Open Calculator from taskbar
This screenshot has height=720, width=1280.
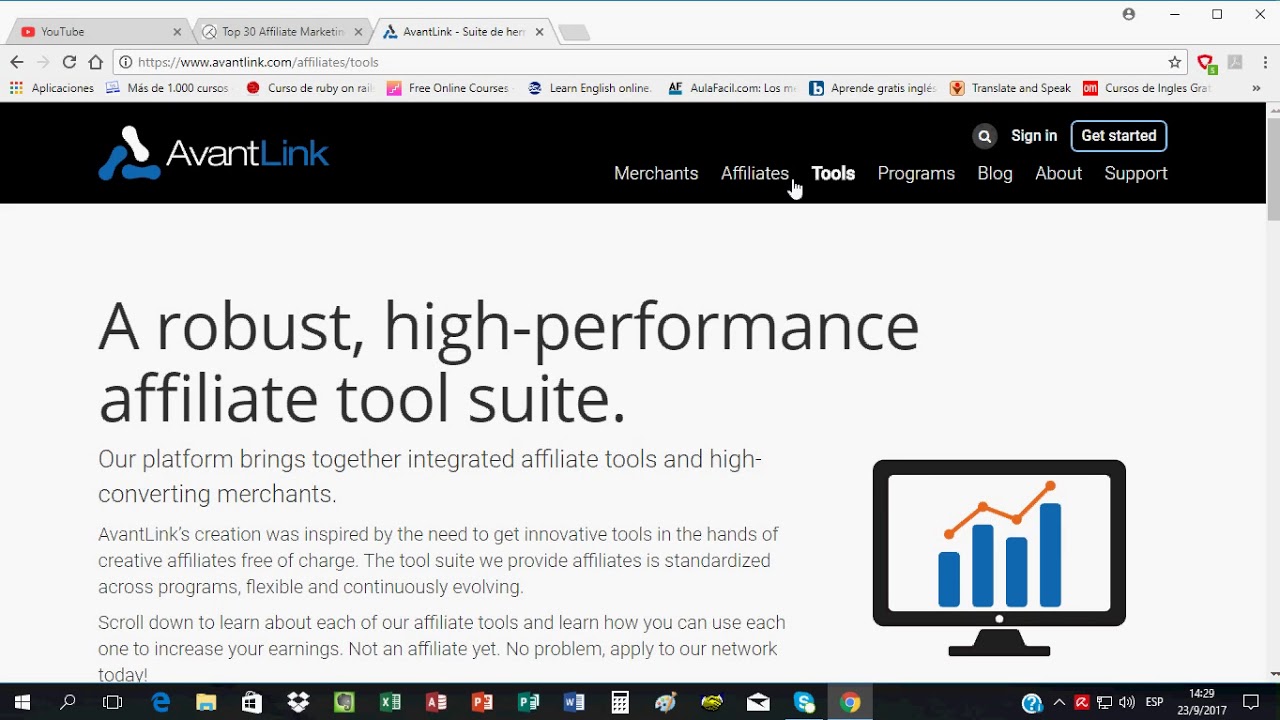coord(620,702)
